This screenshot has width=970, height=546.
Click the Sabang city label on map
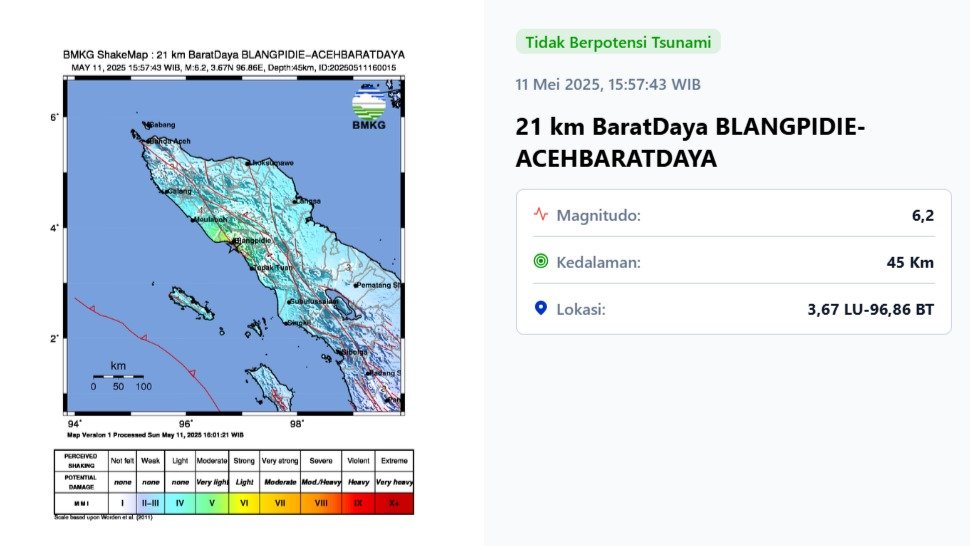coord(162,125)
